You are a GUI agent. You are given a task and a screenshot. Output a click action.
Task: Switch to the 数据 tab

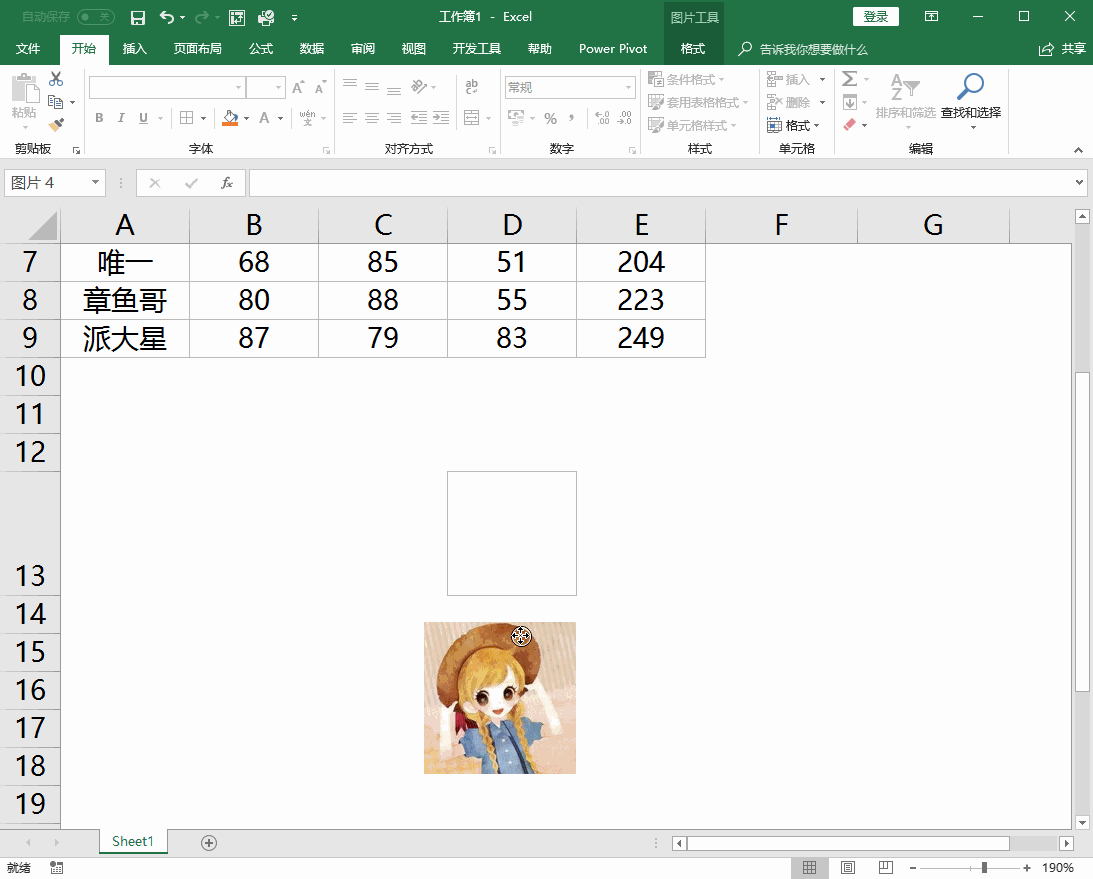click(312, 49)
